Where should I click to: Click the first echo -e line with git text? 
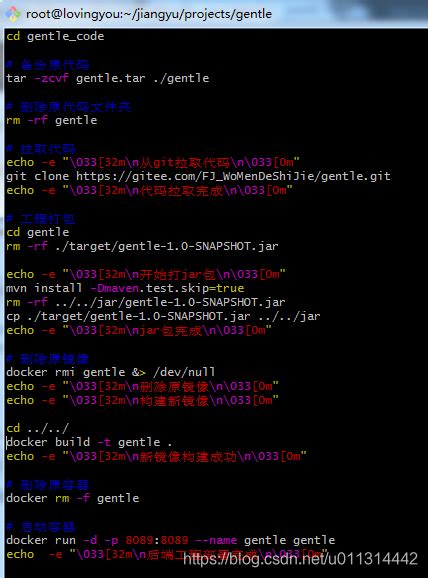153,162
